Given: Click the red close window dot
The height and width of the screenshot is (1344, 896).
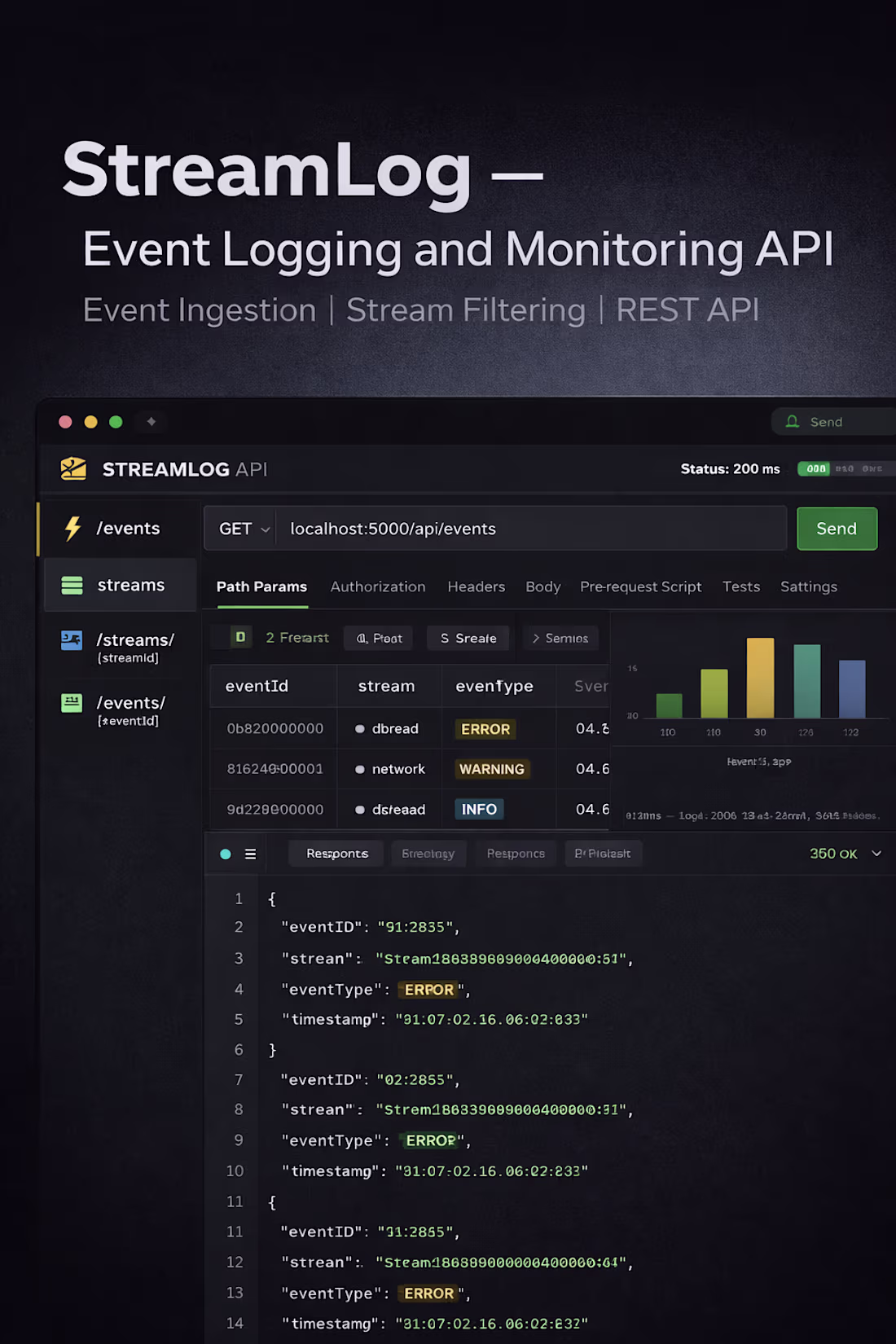Looking at the screenshot, I should point(66,421).
